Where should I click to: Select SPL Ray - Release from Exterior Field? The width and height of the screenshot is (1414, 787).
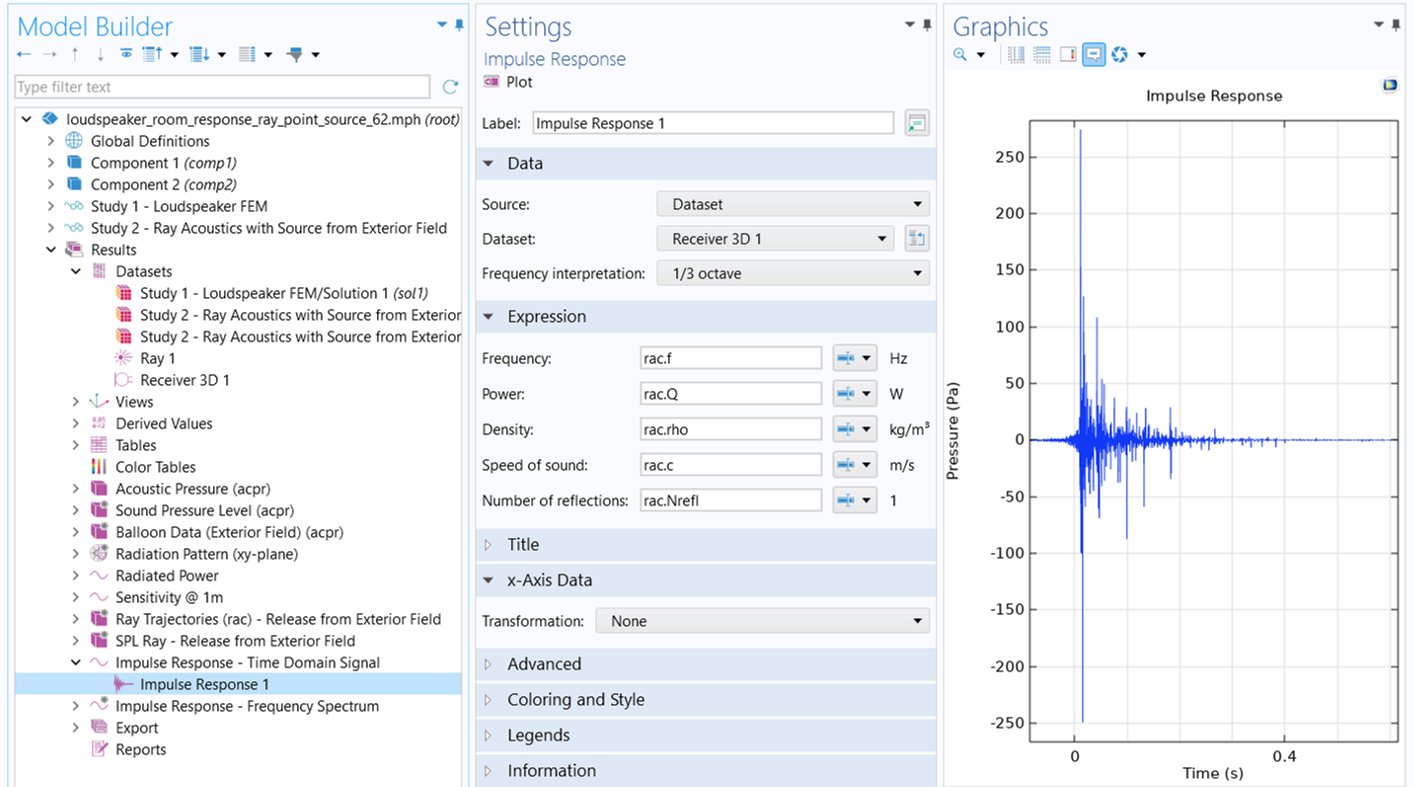(235, 641)
